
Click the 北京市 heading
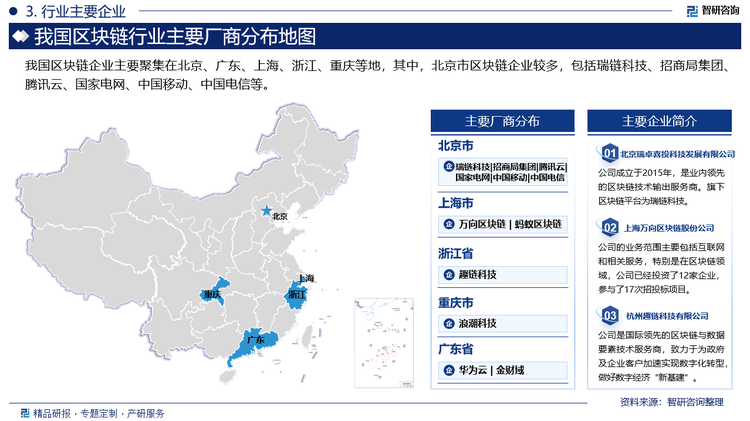click(456, 145)
